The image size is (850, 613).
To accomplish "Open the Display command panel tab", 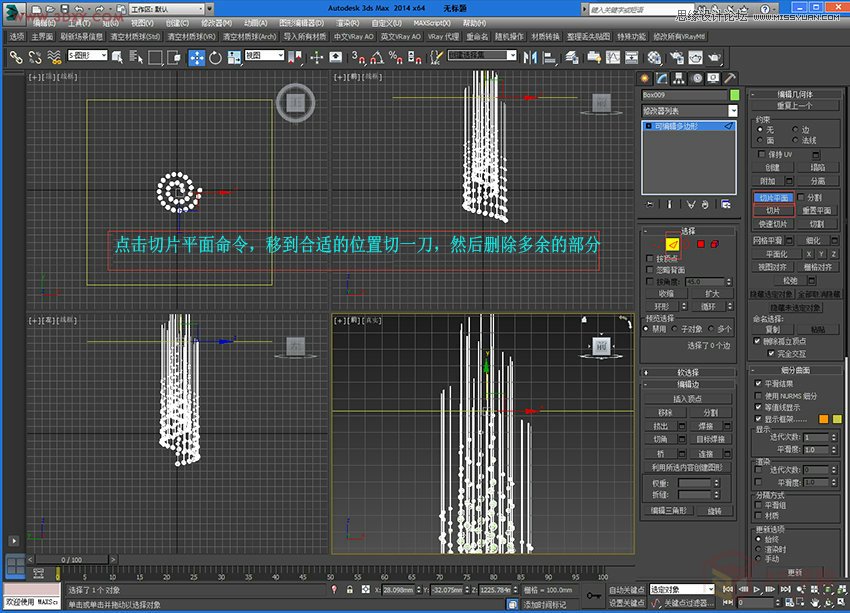I will coord(713,79).
